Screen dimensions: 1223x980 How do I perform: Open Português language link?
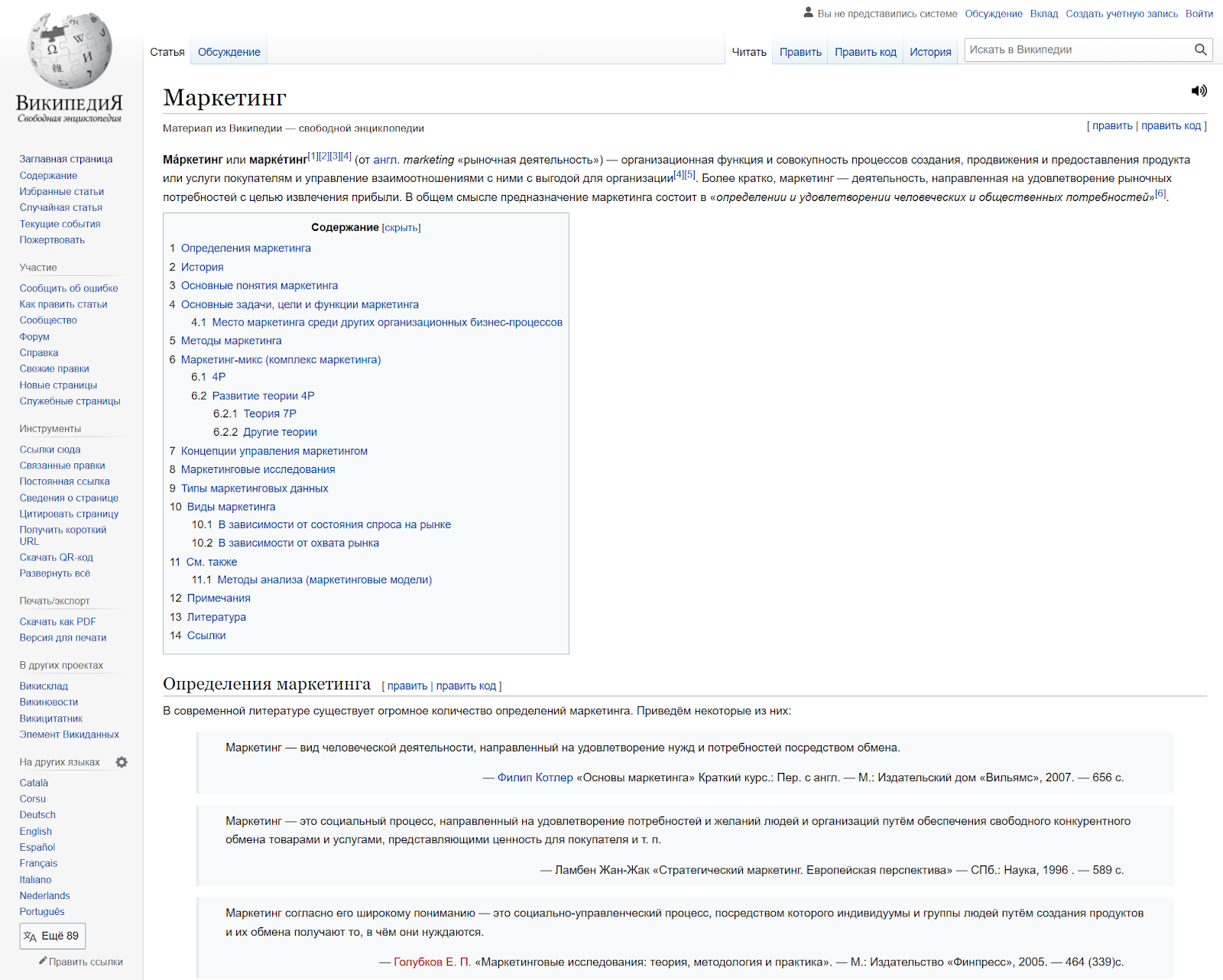click(42, 911)
